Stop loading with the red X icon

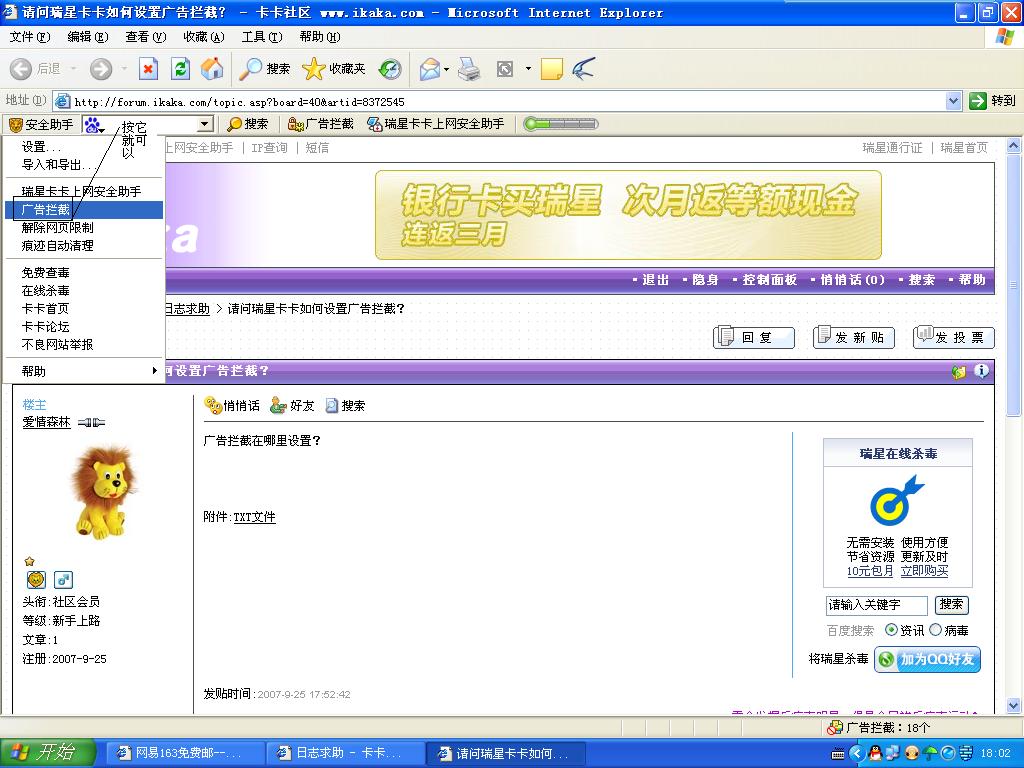coord(149,69)
